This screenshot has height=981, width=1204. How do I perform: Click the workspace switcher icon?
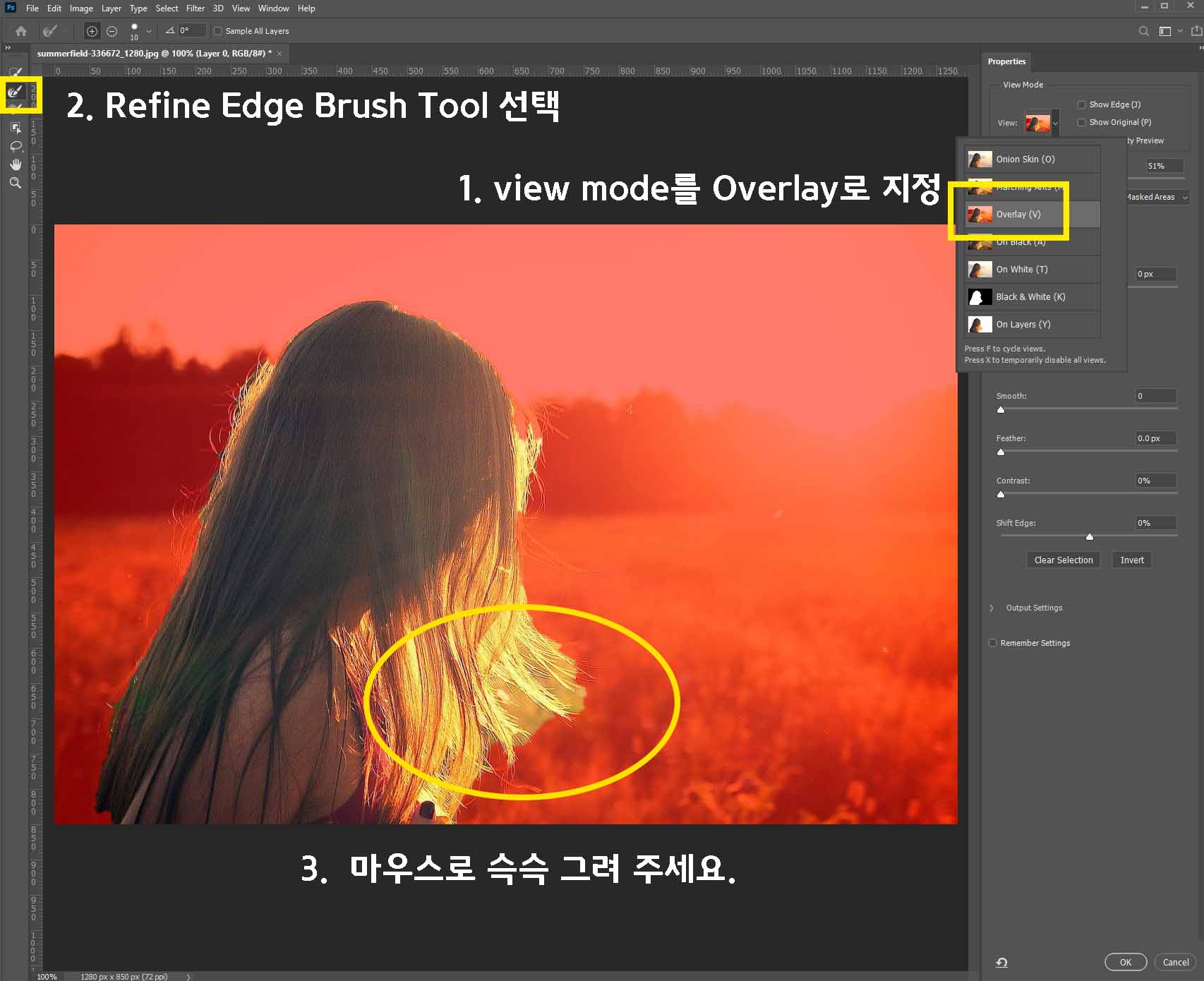click(1164, 31)
